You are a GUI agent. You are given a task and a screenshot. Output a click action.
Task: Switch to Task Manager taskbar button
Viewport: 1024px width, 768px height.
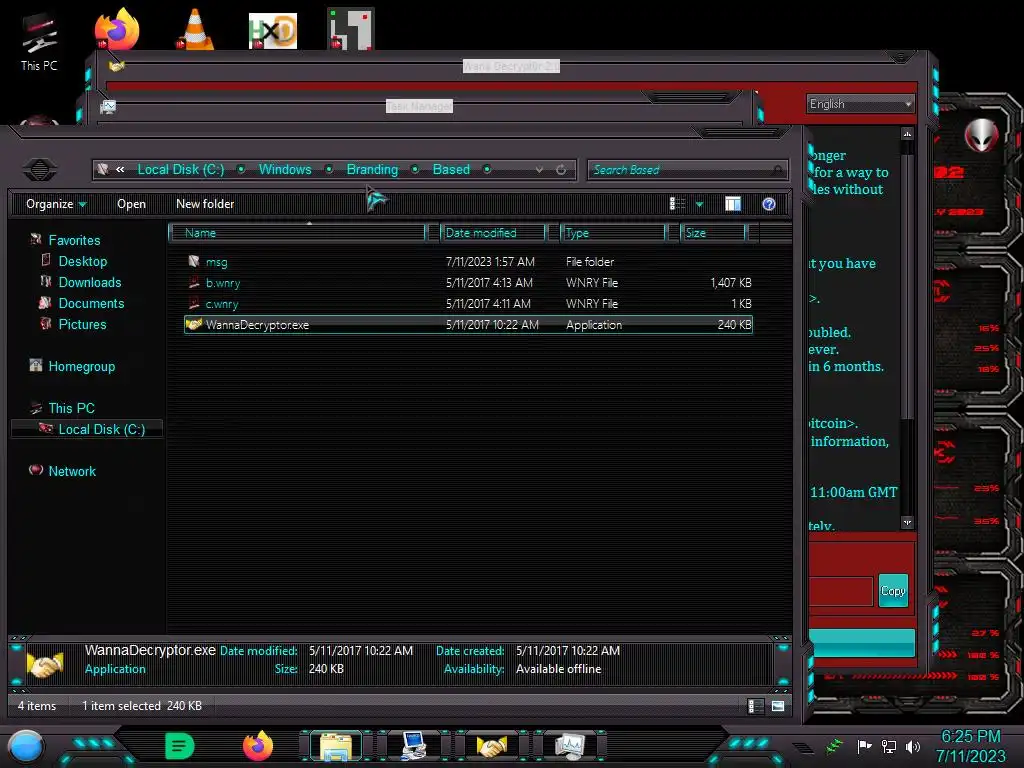tap(569, 746)
